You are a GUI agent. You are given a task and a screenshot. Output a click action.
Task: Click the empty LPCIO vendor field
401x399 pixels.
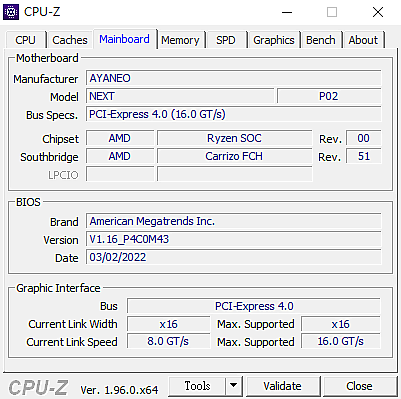point(120,174)
